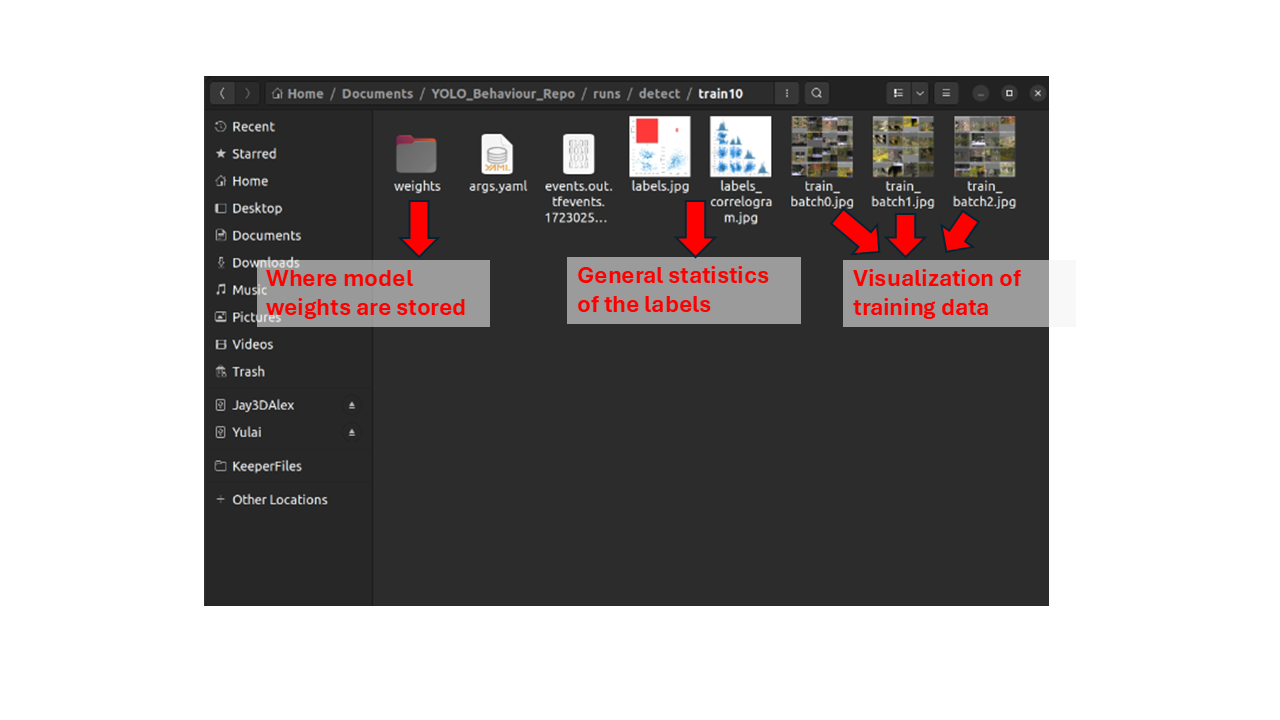Click the Trash bin icon in sidebar
The width and height of the screenshot is (1280, 720).
click(221, 371)
